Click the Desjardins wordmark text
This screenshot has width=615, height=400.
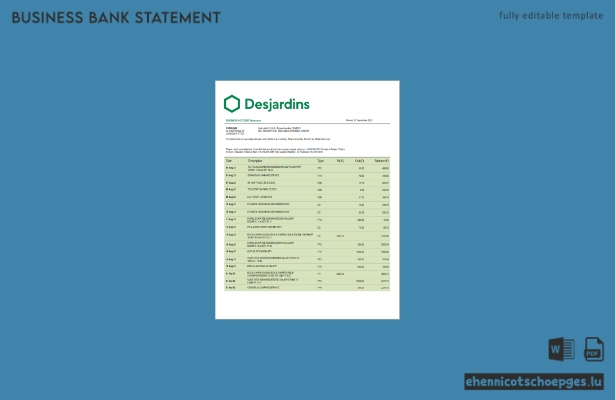tap(277, 104)
